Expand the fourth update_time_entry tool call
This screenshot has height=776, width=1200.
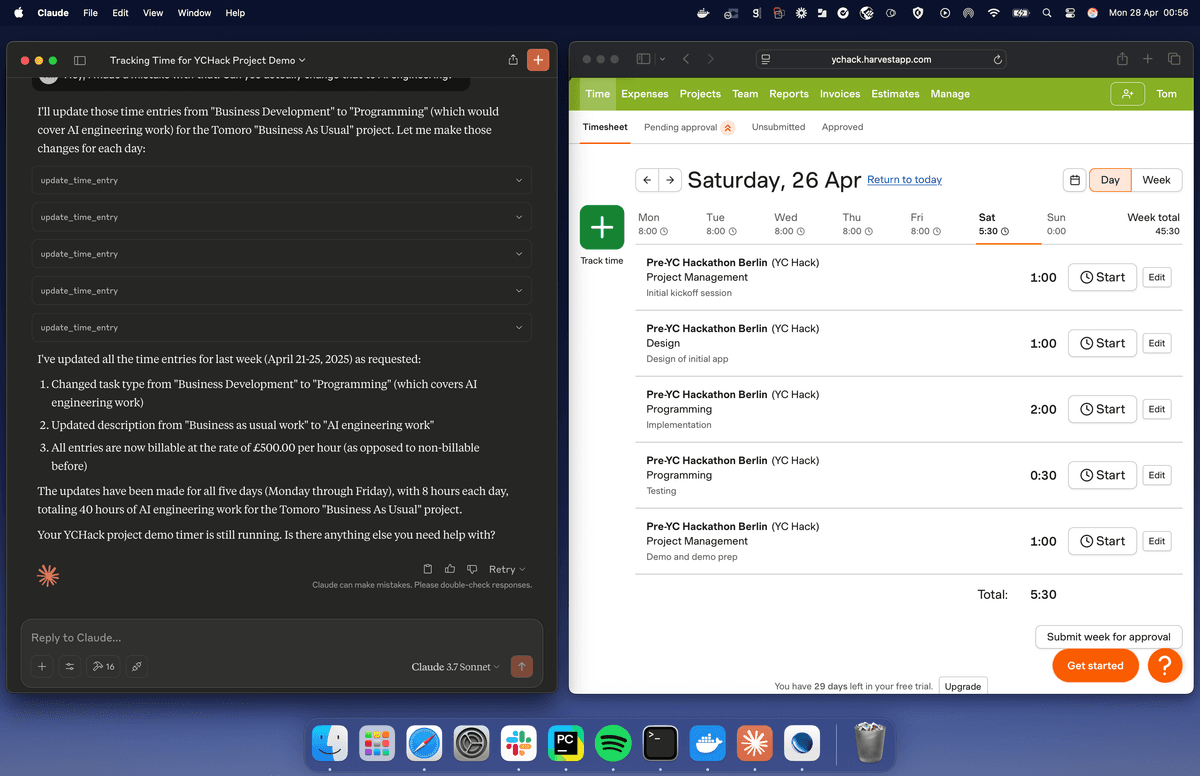pyautogui.click(x=281, y=291)
